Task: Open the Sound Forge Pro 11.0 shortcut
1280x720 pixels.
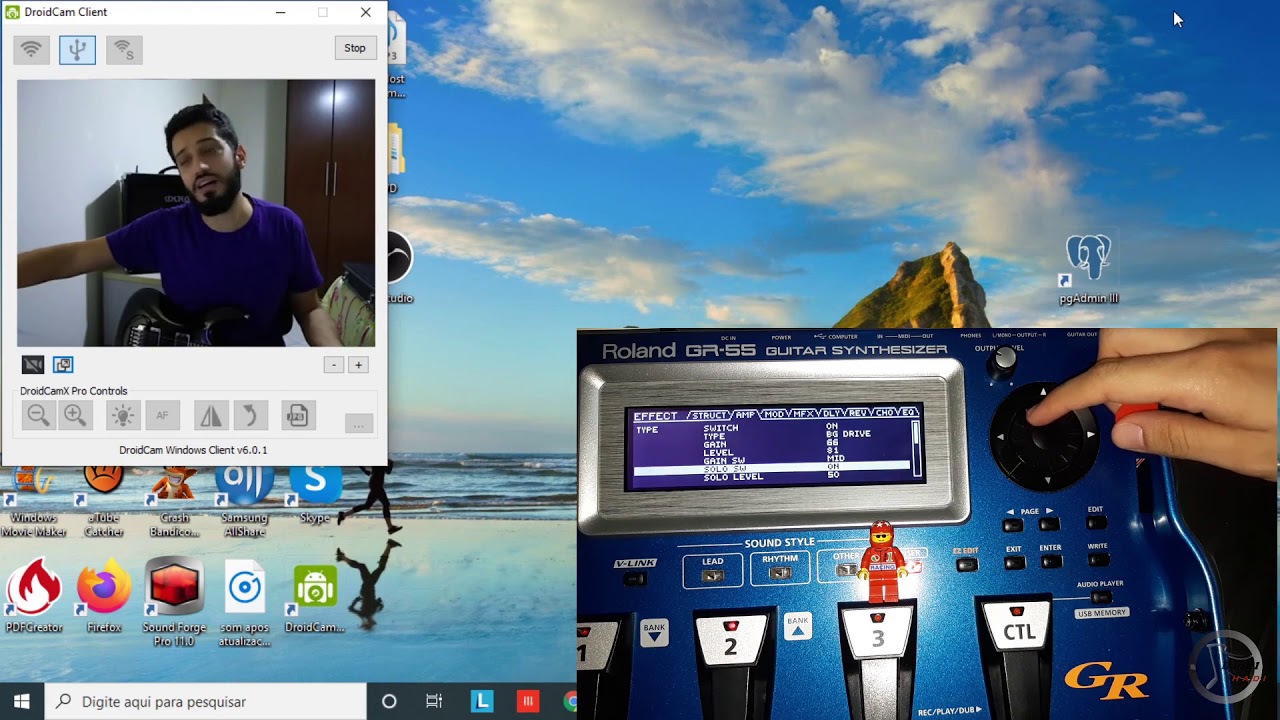Action: 174,602
